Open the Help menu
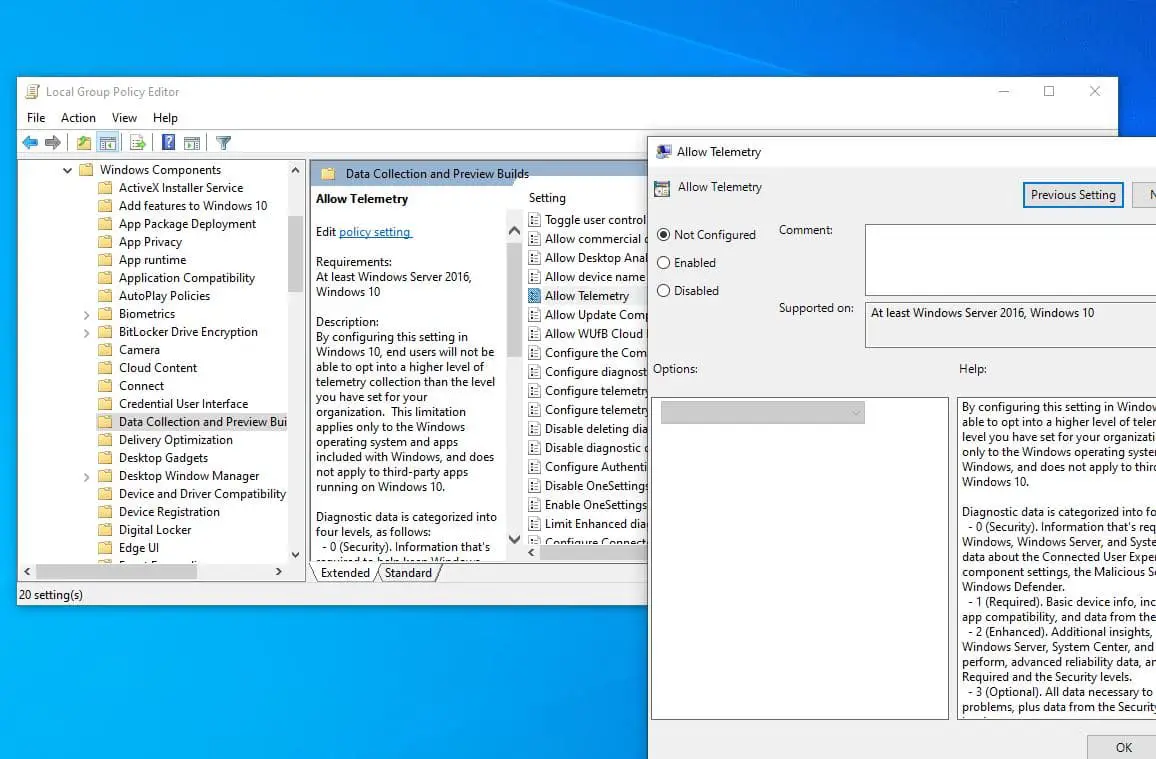Viewport: 1156px width, 759px height. coord(165,118)
